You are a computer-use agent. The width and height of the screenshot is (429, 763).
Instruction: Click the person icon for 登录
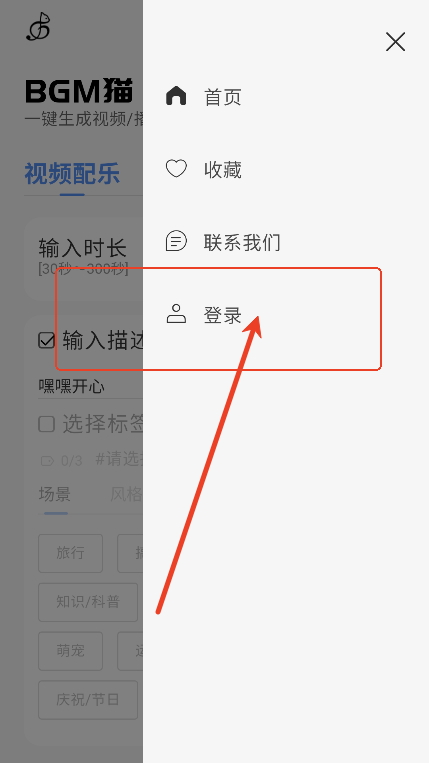click(x=176, y=314)
